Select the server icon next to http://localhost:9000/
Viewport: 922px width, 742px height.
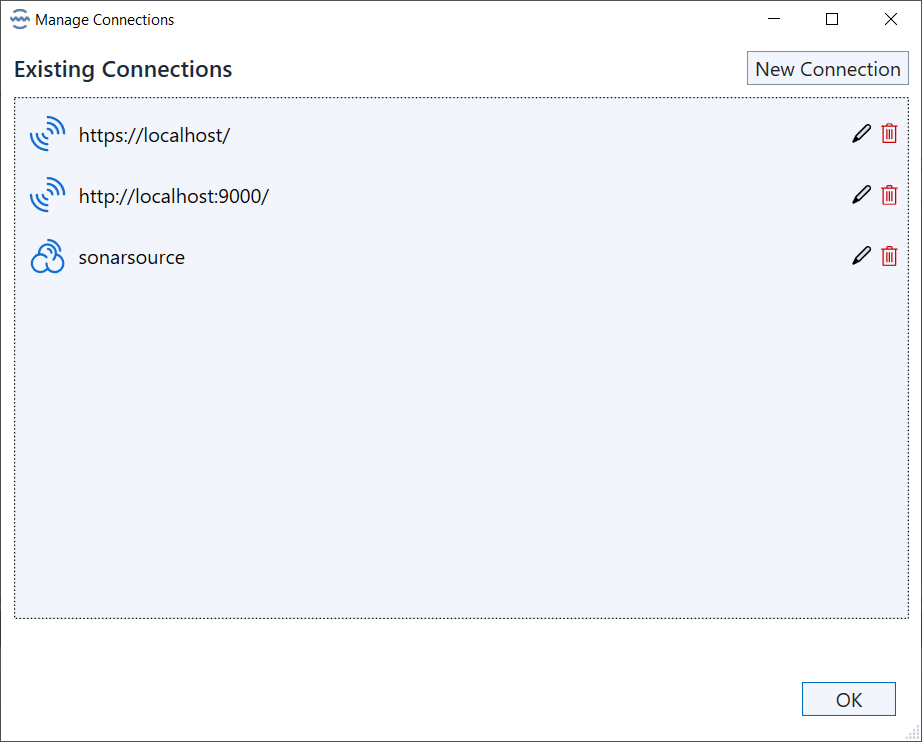click(47, 195)
